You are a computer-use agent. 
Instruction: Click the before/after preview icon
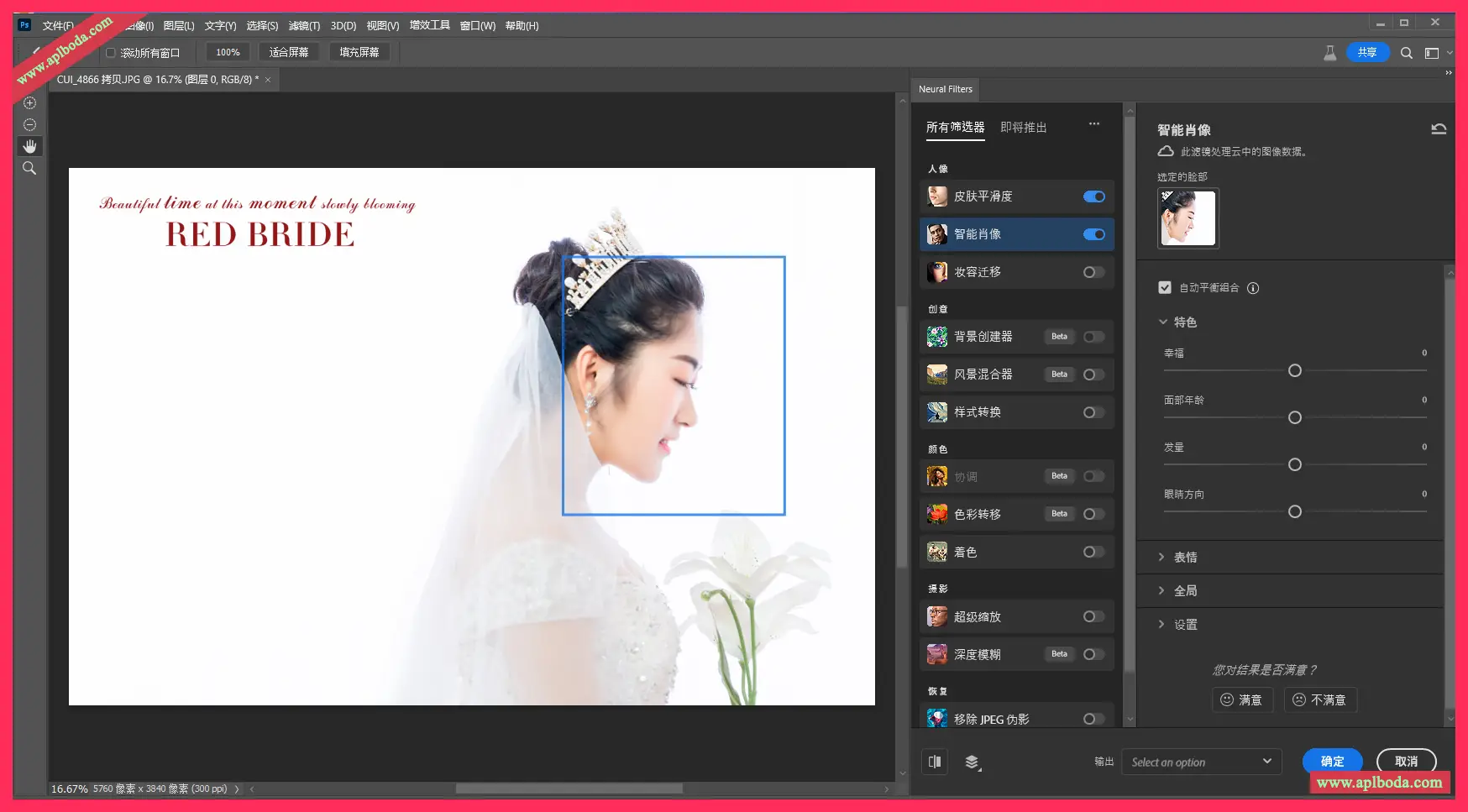[935, 762]
